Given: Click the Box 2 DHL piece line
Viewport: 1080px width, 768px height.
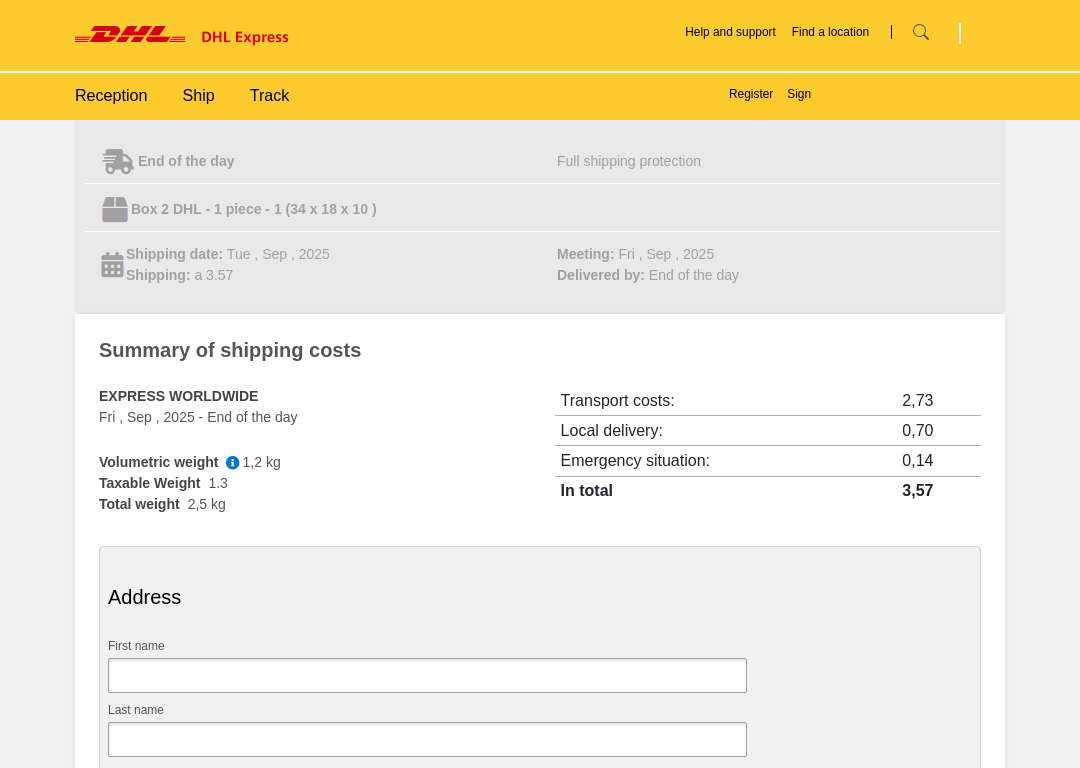Looking at the screenshot, I should 253,209.
